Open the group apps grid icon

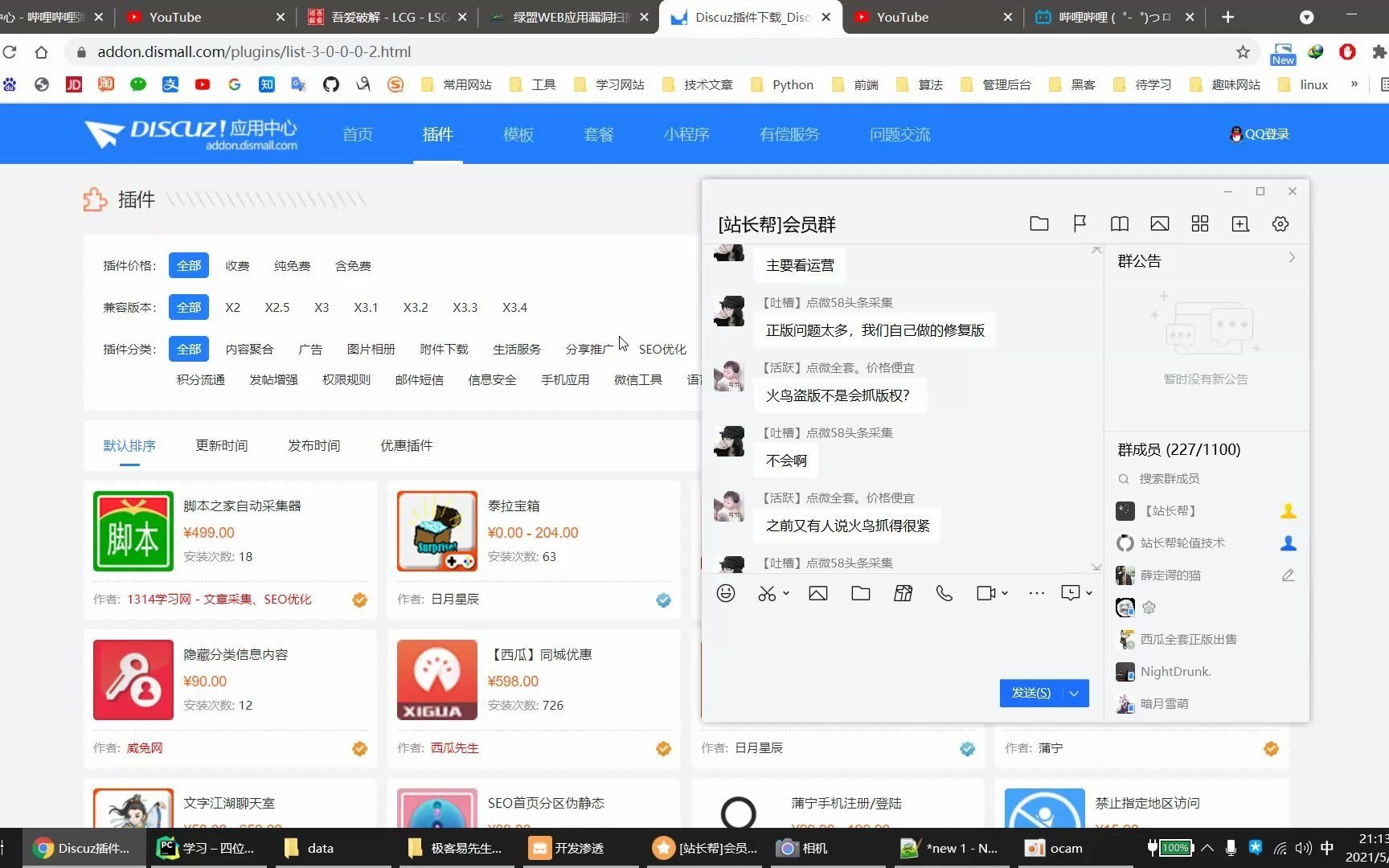pos(1200,223)
